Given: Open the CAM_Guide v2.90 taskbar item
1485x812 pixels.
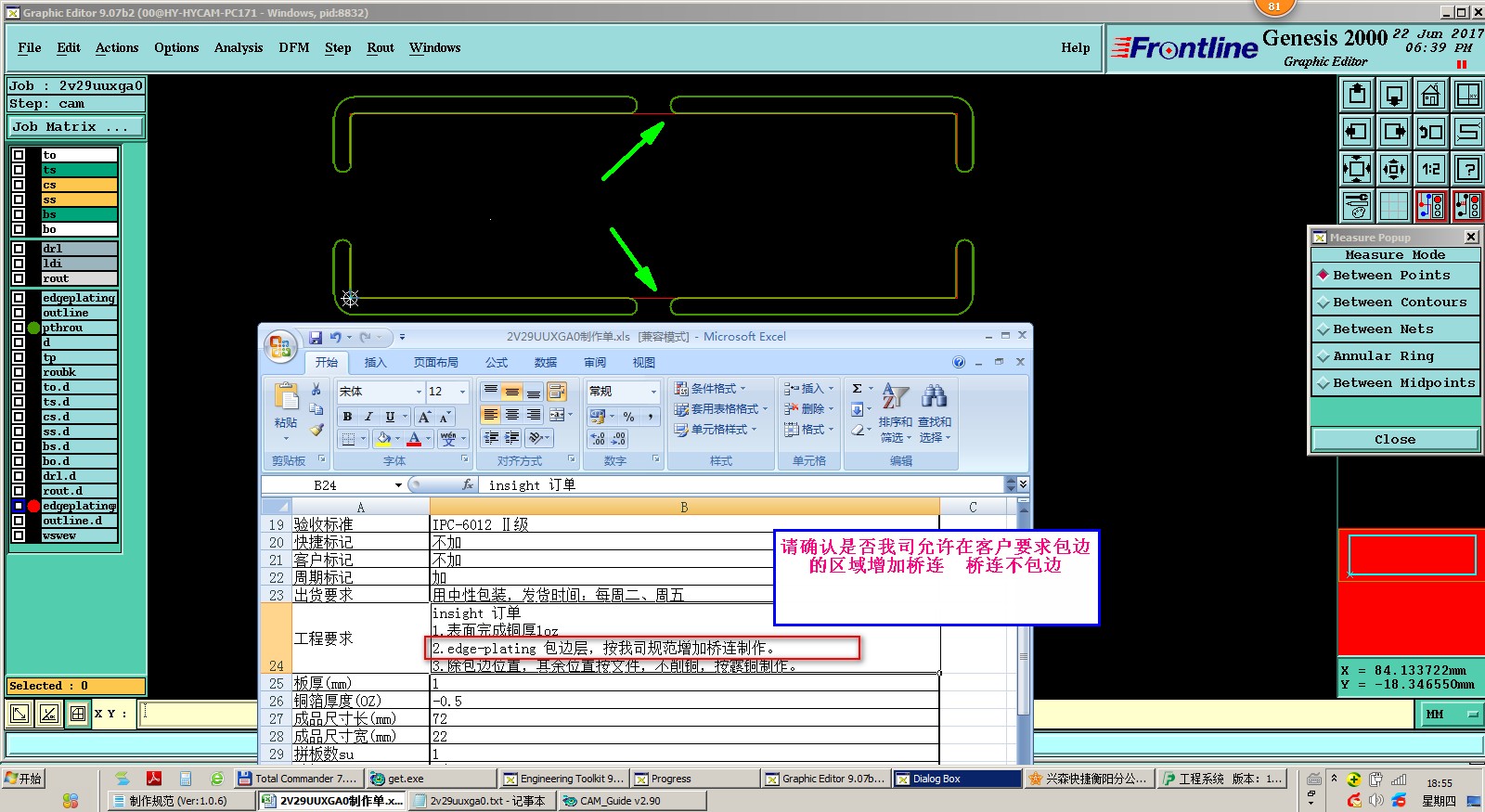Looking at the screenshot, I should (x=631, y=801).
